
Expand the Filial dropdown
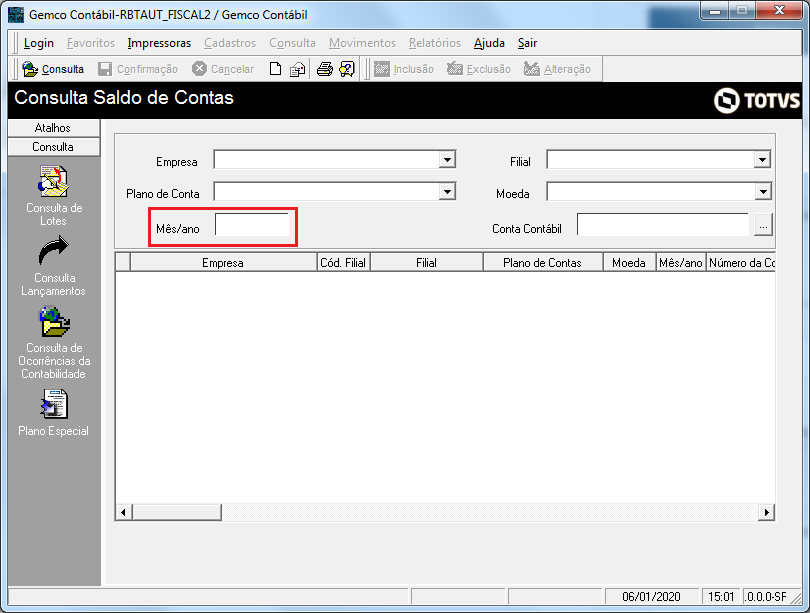click(x=762, y=160)
